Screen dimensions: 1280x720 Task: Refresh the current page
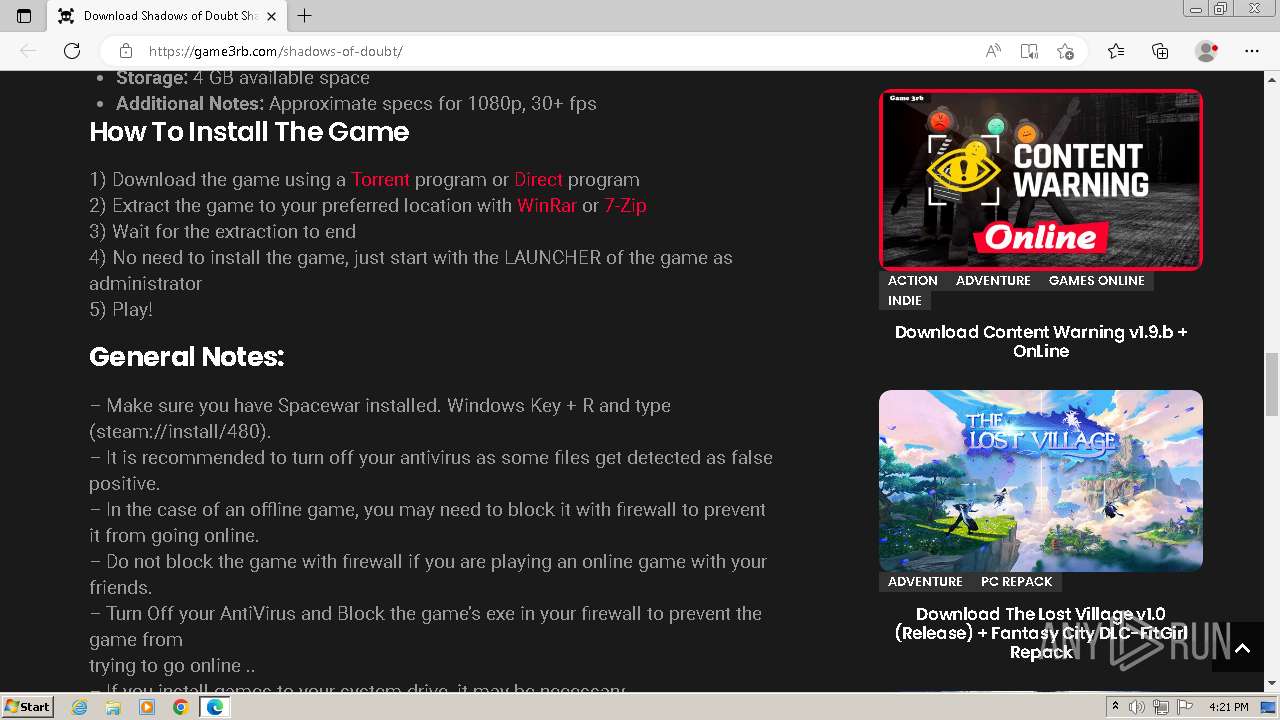(x=72, y=51)
